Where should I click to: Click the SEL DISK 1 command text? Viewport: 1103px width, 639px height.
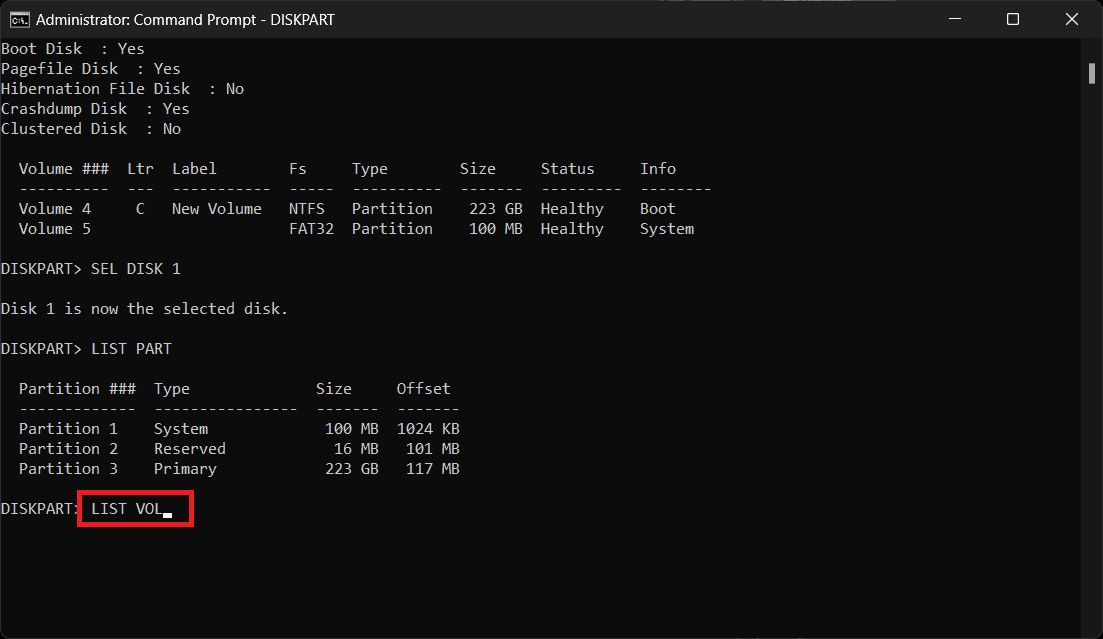coord(136,269)
